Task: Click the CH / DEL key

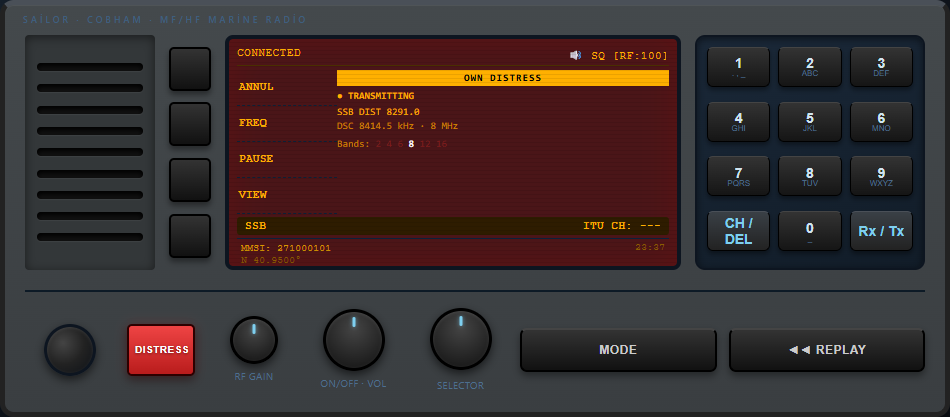Action: click(x=738, y=231)
